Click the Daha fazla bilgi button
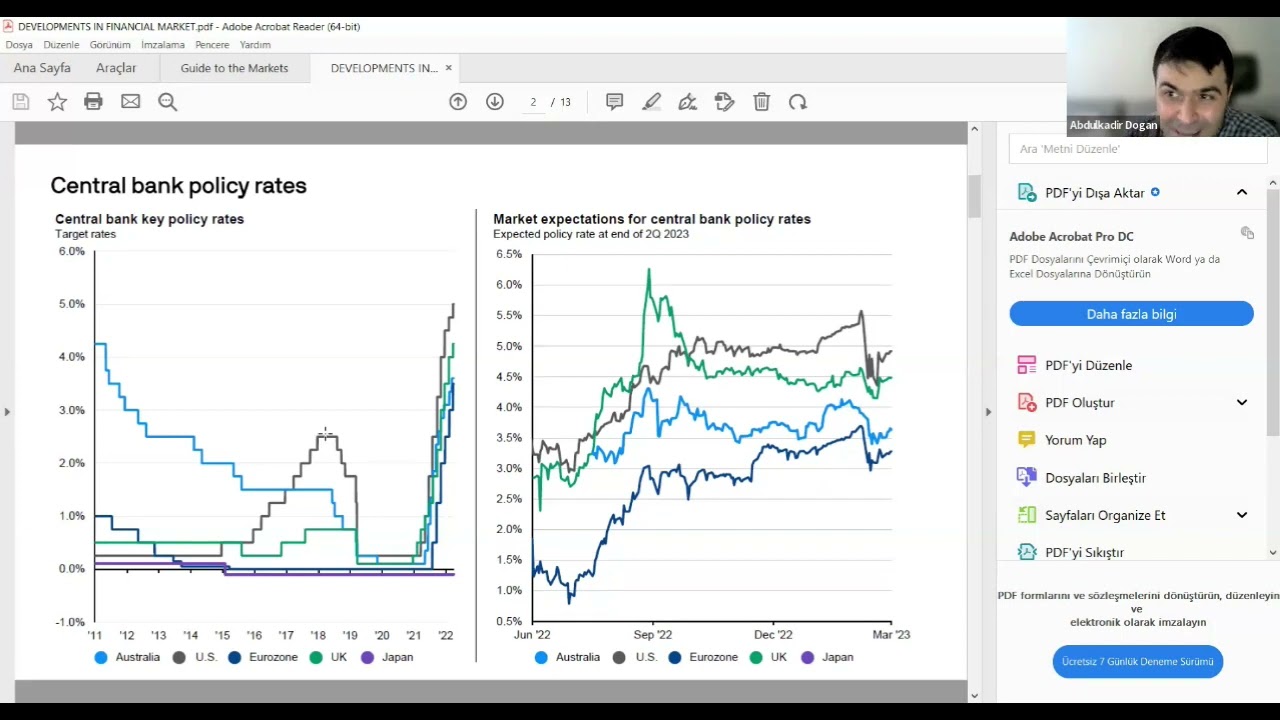The height and width of the screenshot is (720, 1280). [1131, 314]
